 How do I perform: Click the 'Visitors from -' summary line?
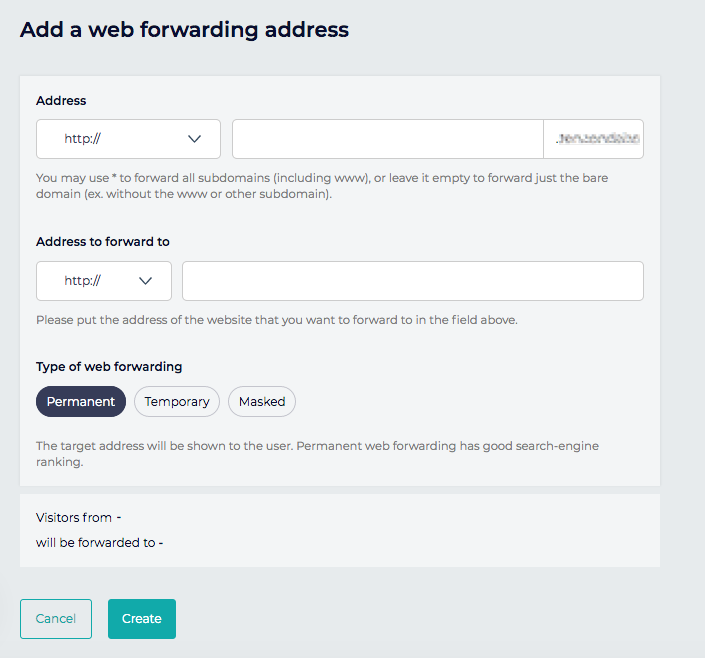[x=78, y=517]
